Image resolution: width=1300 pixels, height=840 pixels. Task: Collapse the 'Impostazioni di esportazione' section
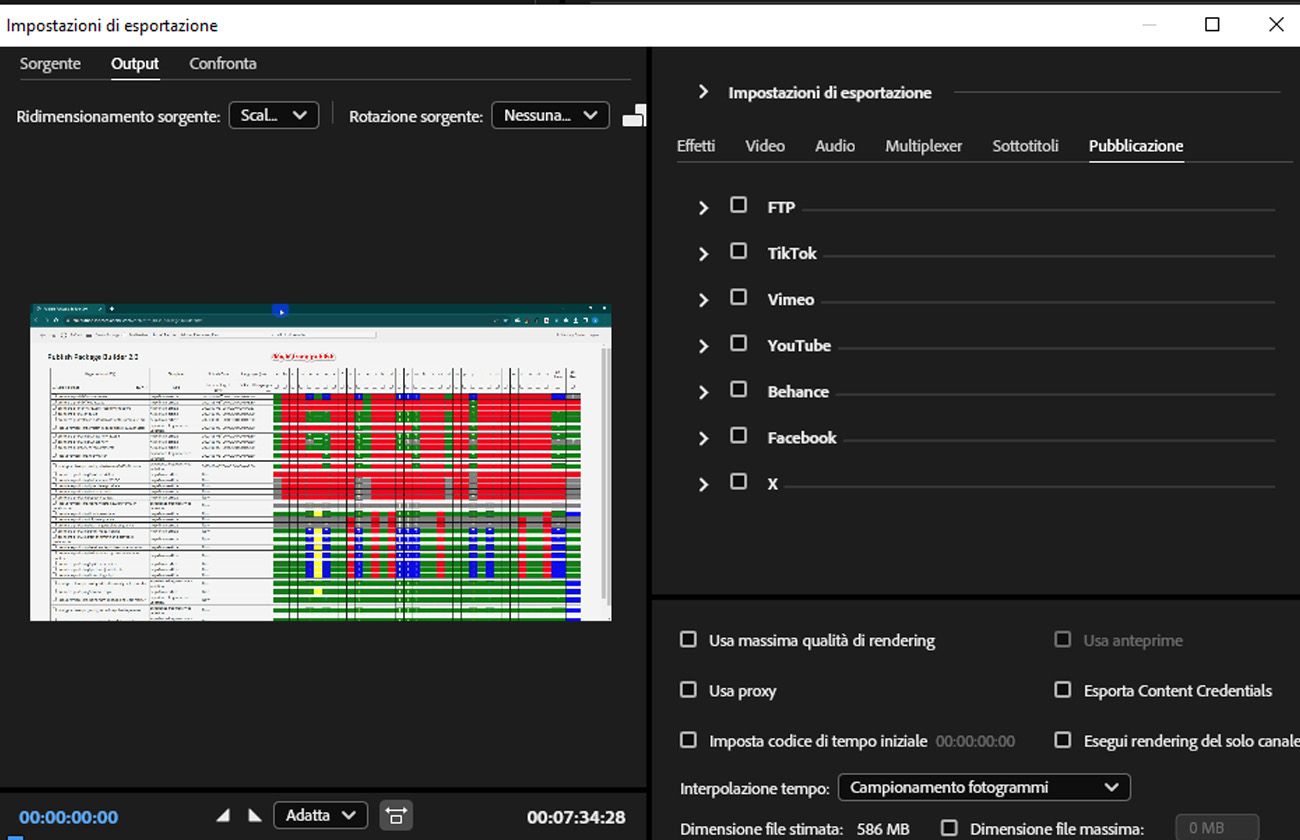point(703,92)
